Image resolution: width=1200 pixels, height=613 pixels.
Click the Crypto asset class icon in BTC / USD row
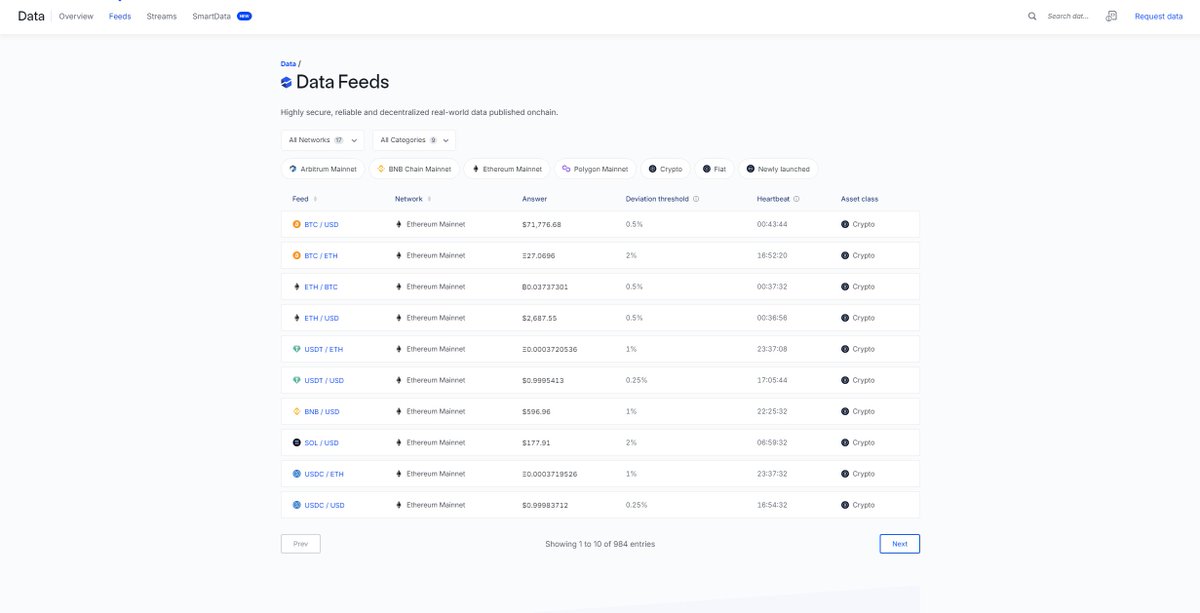tap(845, 224)
